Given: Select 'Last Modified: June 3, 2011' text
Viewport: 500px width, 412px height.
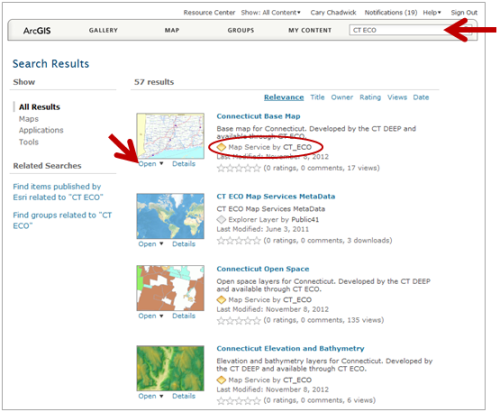Looking at the screenshot, I should tap(263, 229).
